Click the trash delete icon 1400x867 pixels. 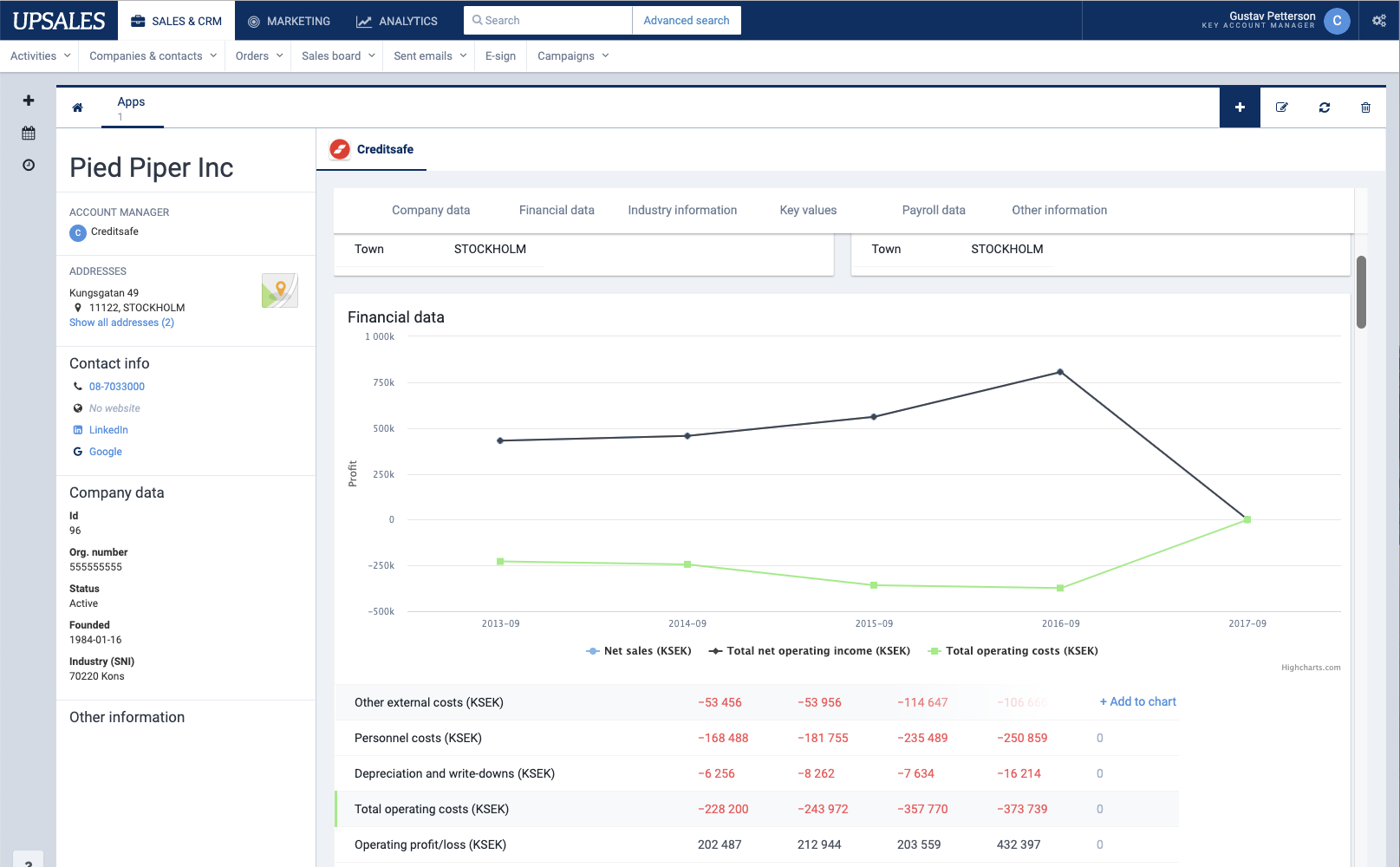(x=1365, y=108)
